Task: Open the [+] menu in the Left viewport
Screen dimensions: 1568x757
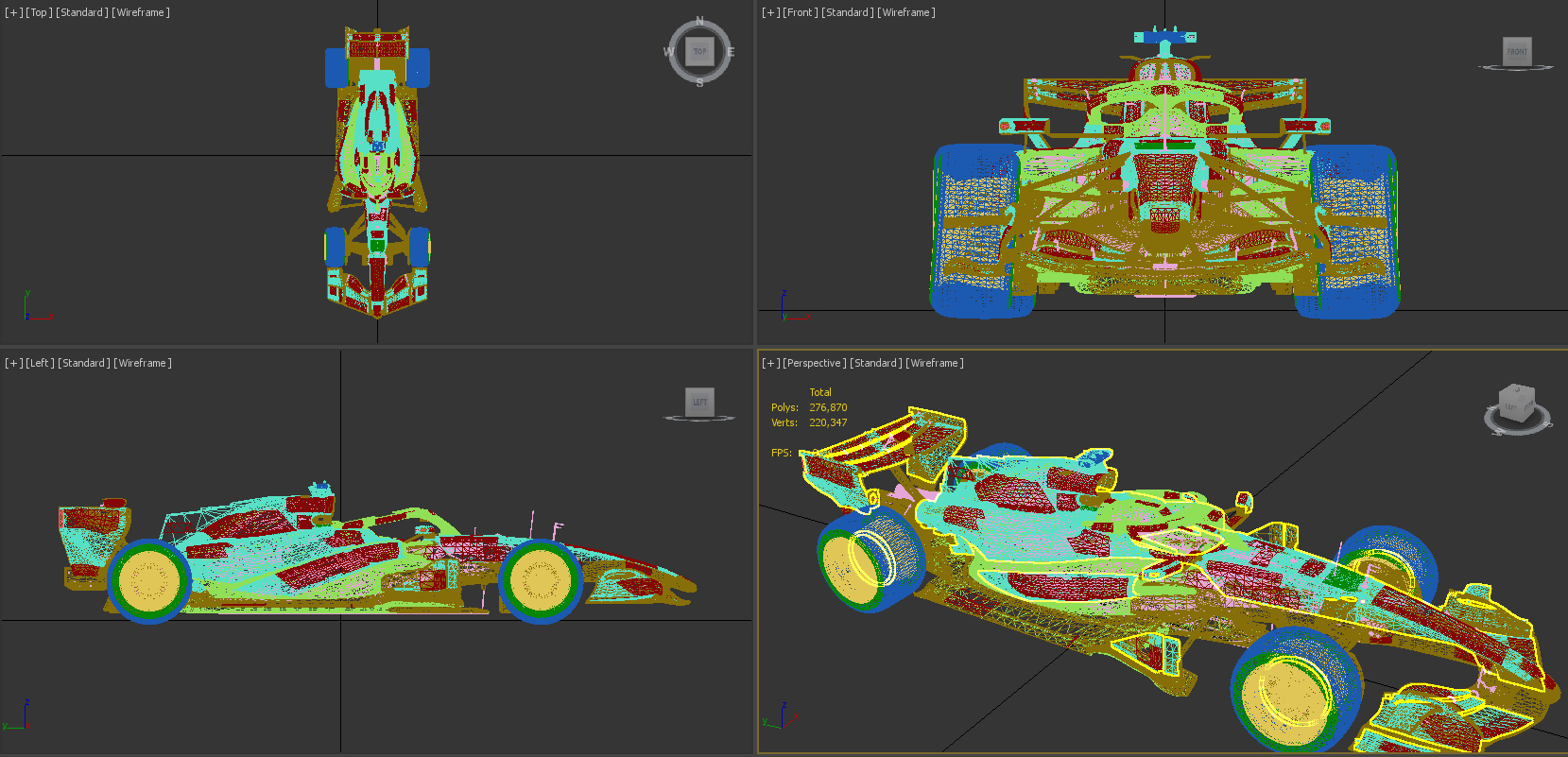Action: coord(13,363)
